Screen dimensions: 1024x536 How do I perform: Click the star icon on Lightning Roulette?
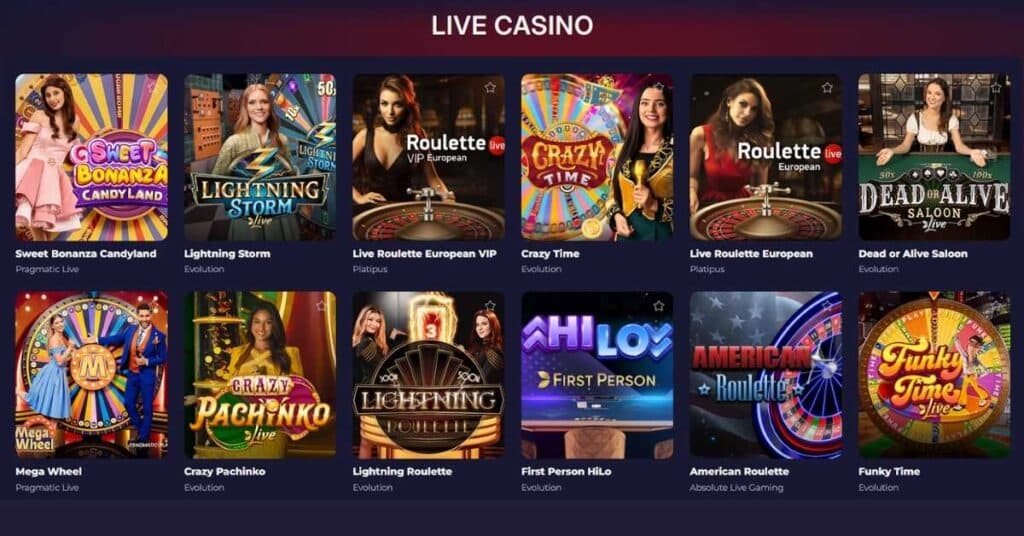tap(490, 306)
